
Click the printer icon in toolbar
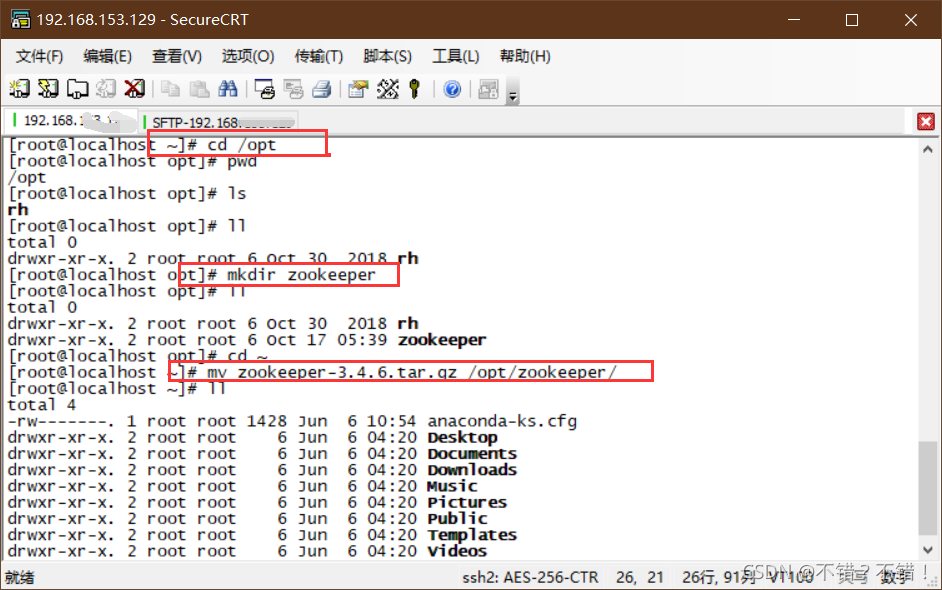click(322, 89)
